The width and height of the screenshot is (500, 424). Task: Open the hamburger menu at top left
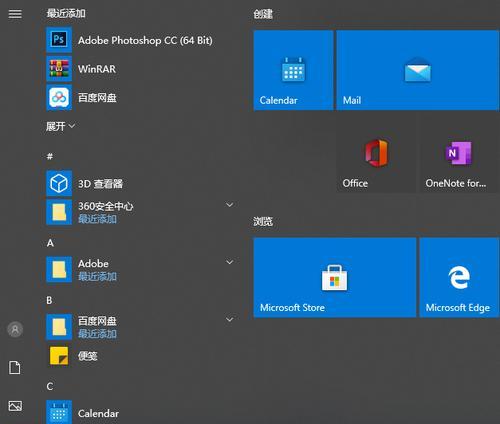click(15, 14)
